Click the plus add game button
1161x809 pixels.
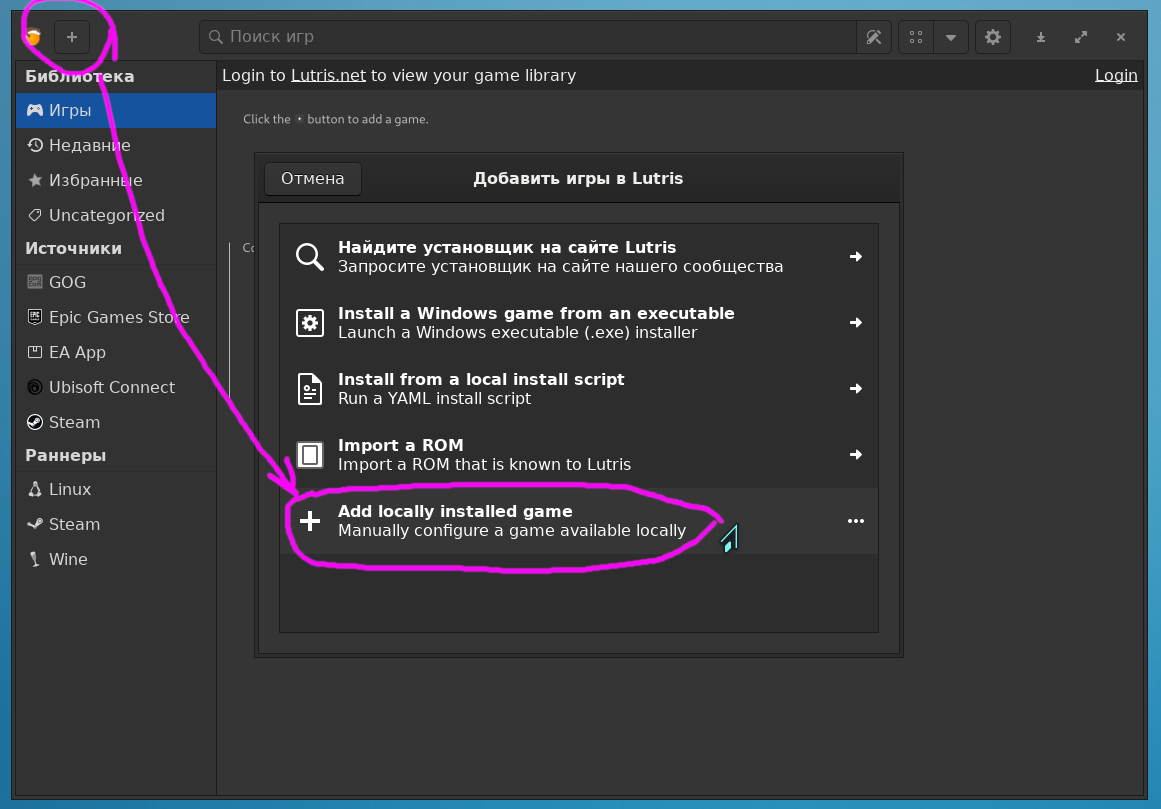point(72,37)
